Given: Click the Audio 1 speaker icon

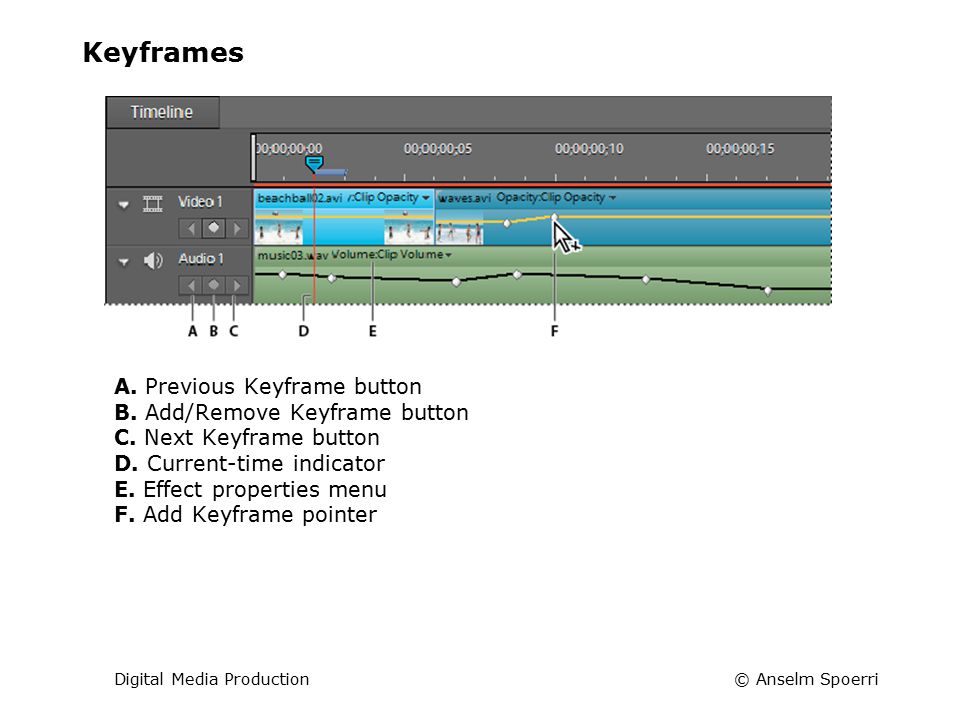Looking at the screenshot, I should [152, 261].
